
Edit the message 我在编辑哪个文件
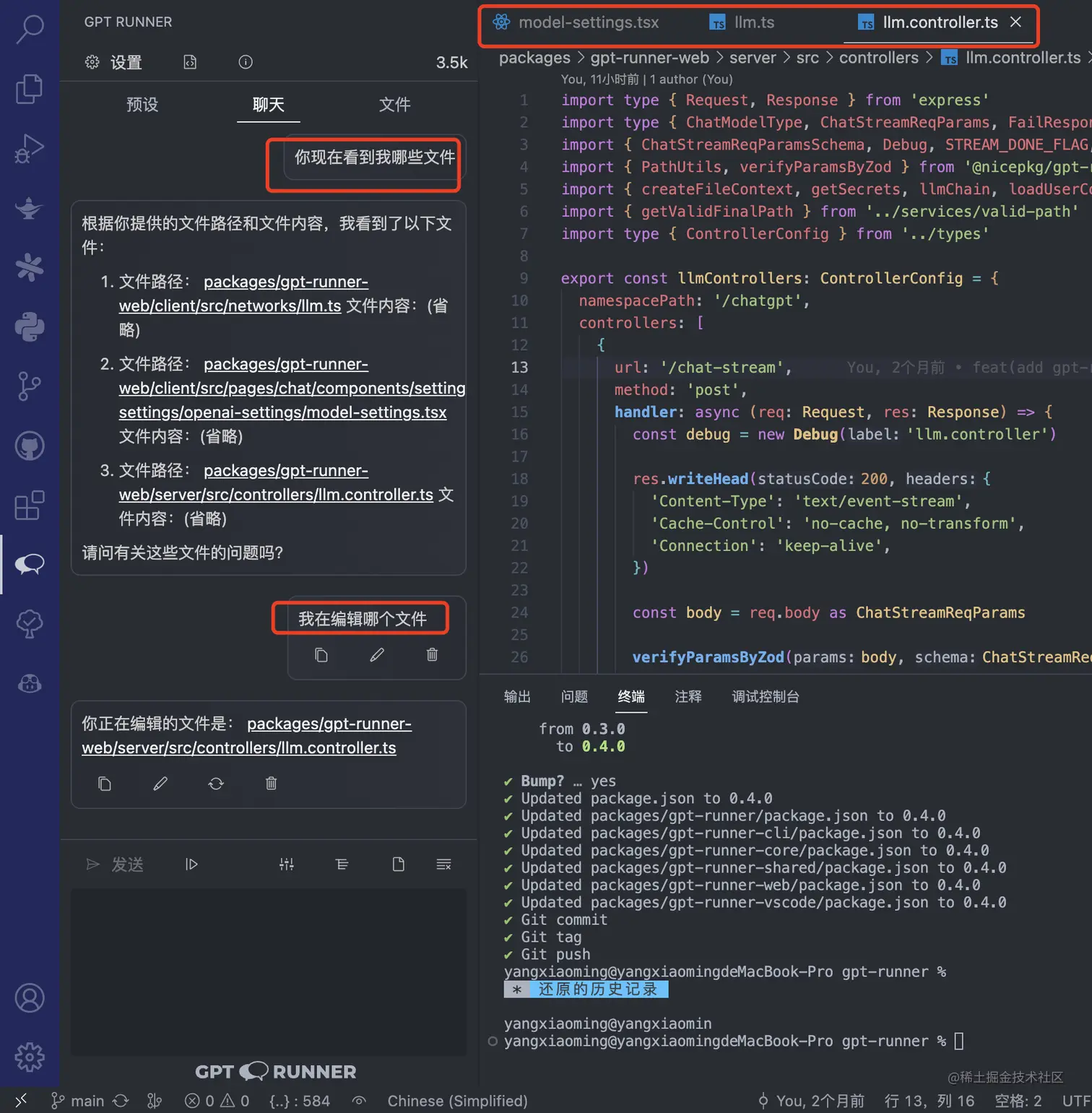(x=377, y=655)
